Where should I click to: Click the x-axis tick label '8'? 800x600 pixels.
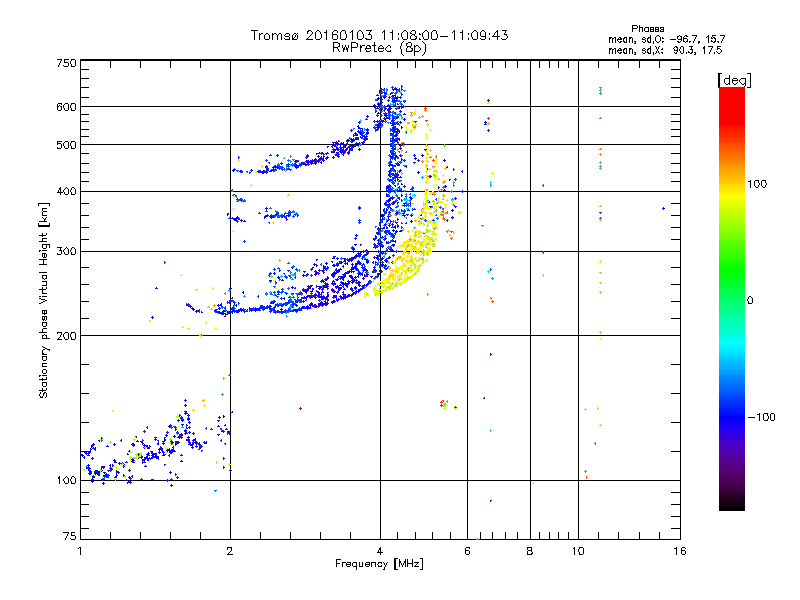530,551
